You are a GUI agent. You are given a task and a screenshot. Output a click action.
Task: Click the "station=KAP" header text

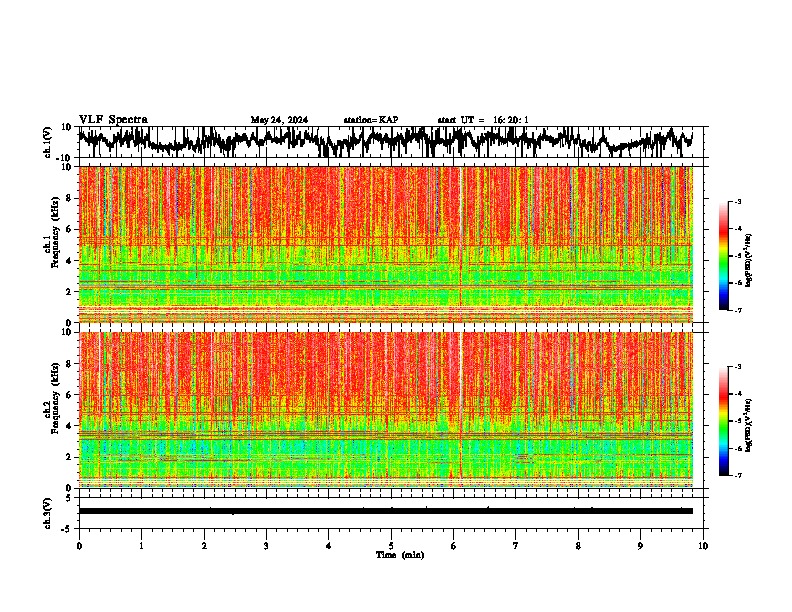(371, 120)
